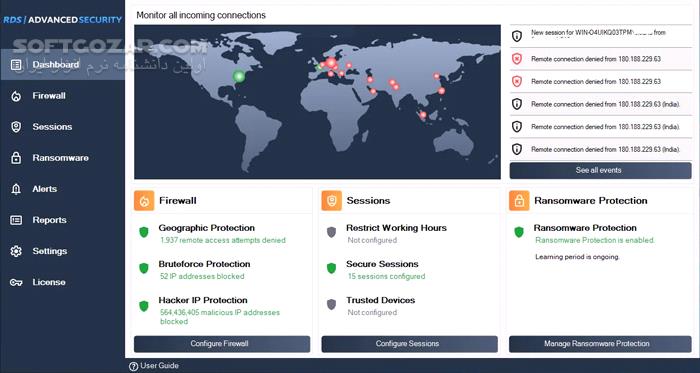Open the Dashboard menu item
This screenshot has height=373, width=700.
(x=62, y=65)
